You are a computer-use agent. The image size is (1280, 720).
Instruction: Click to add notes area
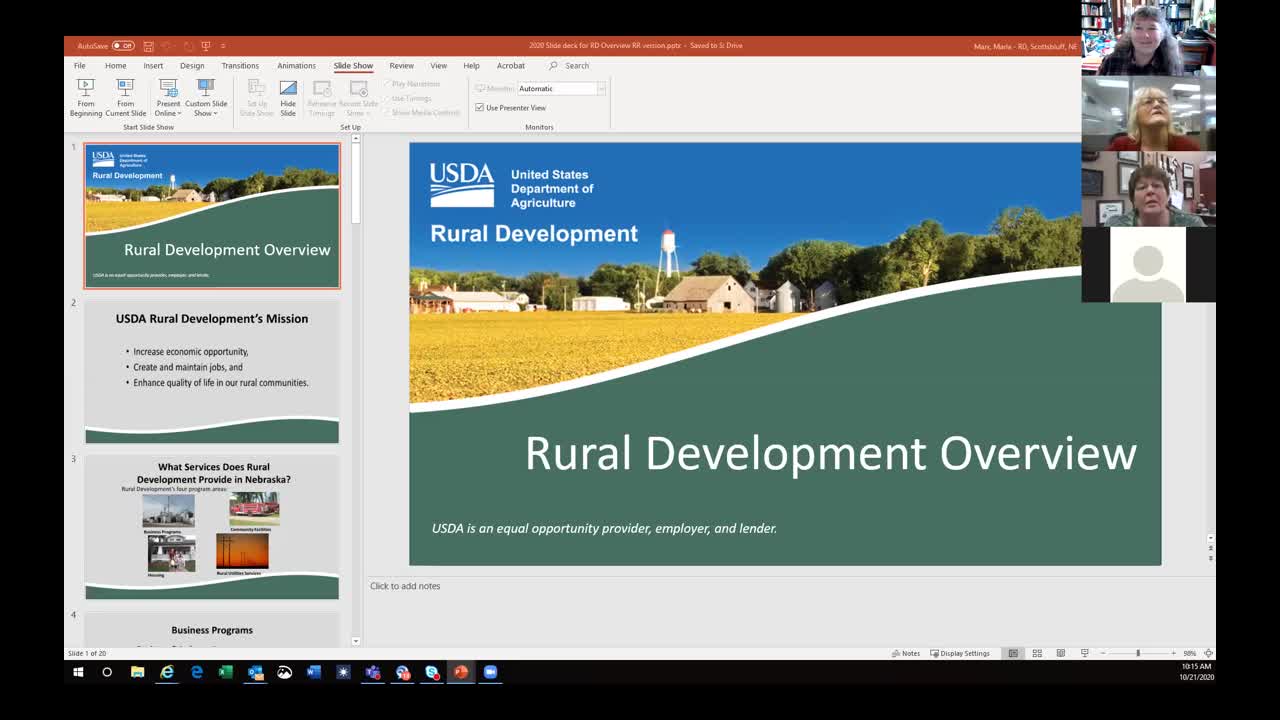pos(405,586)
